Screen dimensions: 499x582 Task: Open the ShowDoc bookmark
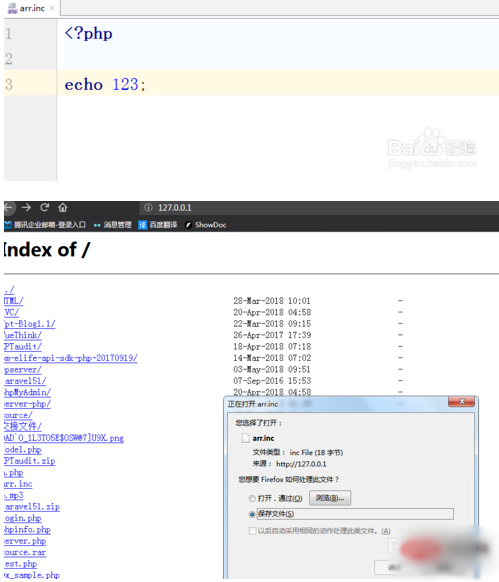coord(206,225)
